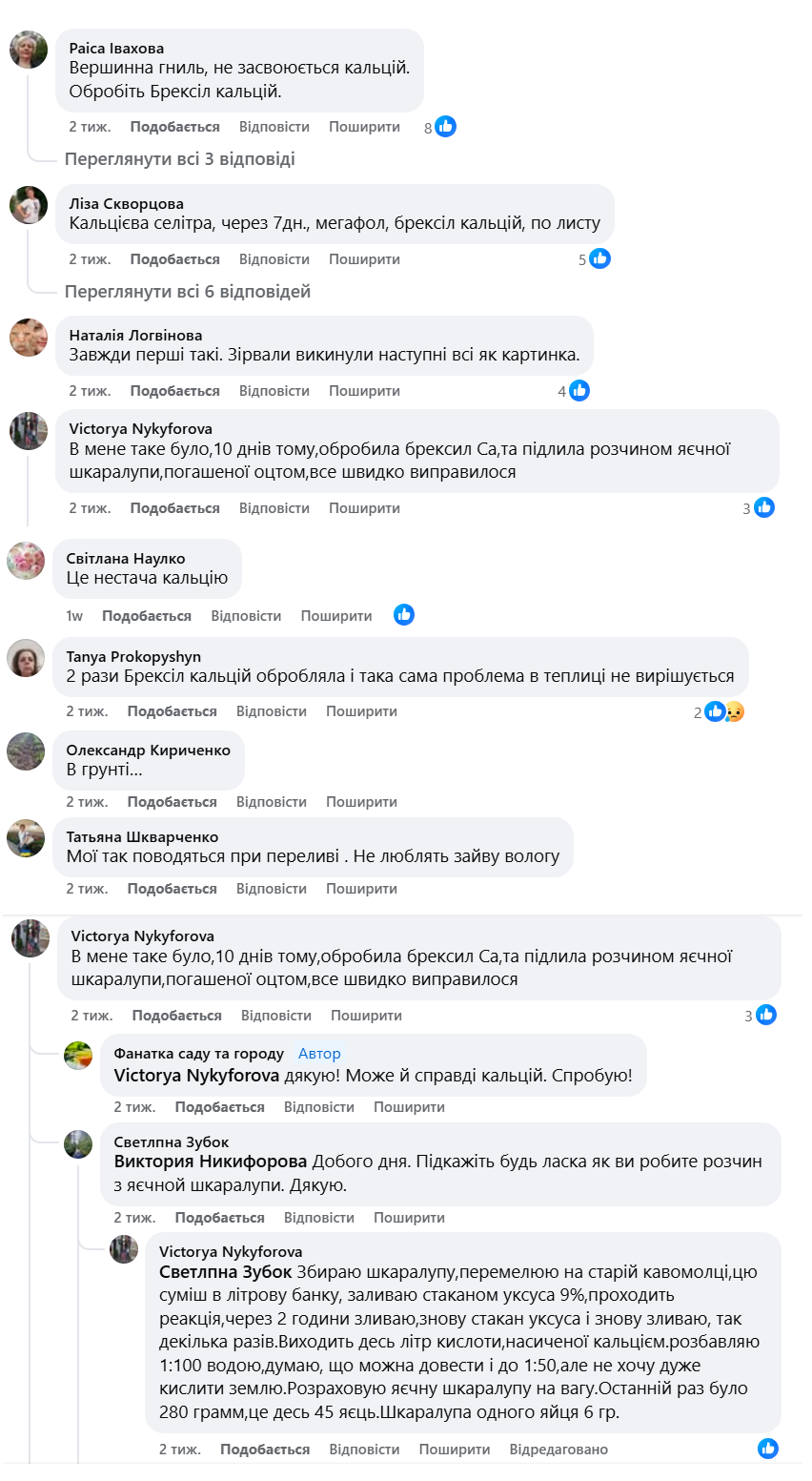Toggle Подобається on Татьяна Шкварченко's comment
This screenshot has height=1481, width=812.
coord(172,889)
